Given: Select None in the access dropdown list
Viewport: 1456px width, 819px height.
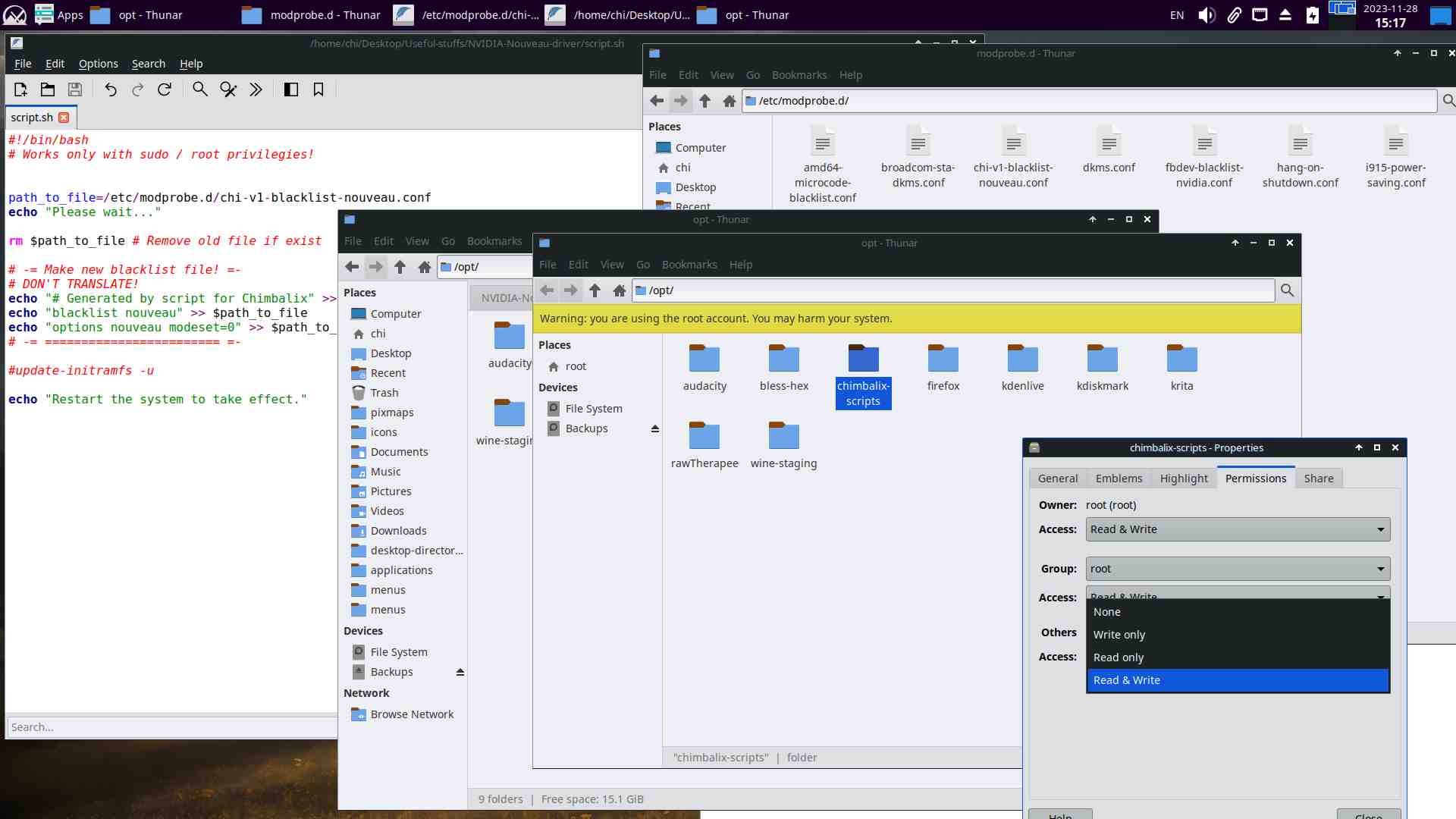Looking at the screenshot, I should (1107, 612).
